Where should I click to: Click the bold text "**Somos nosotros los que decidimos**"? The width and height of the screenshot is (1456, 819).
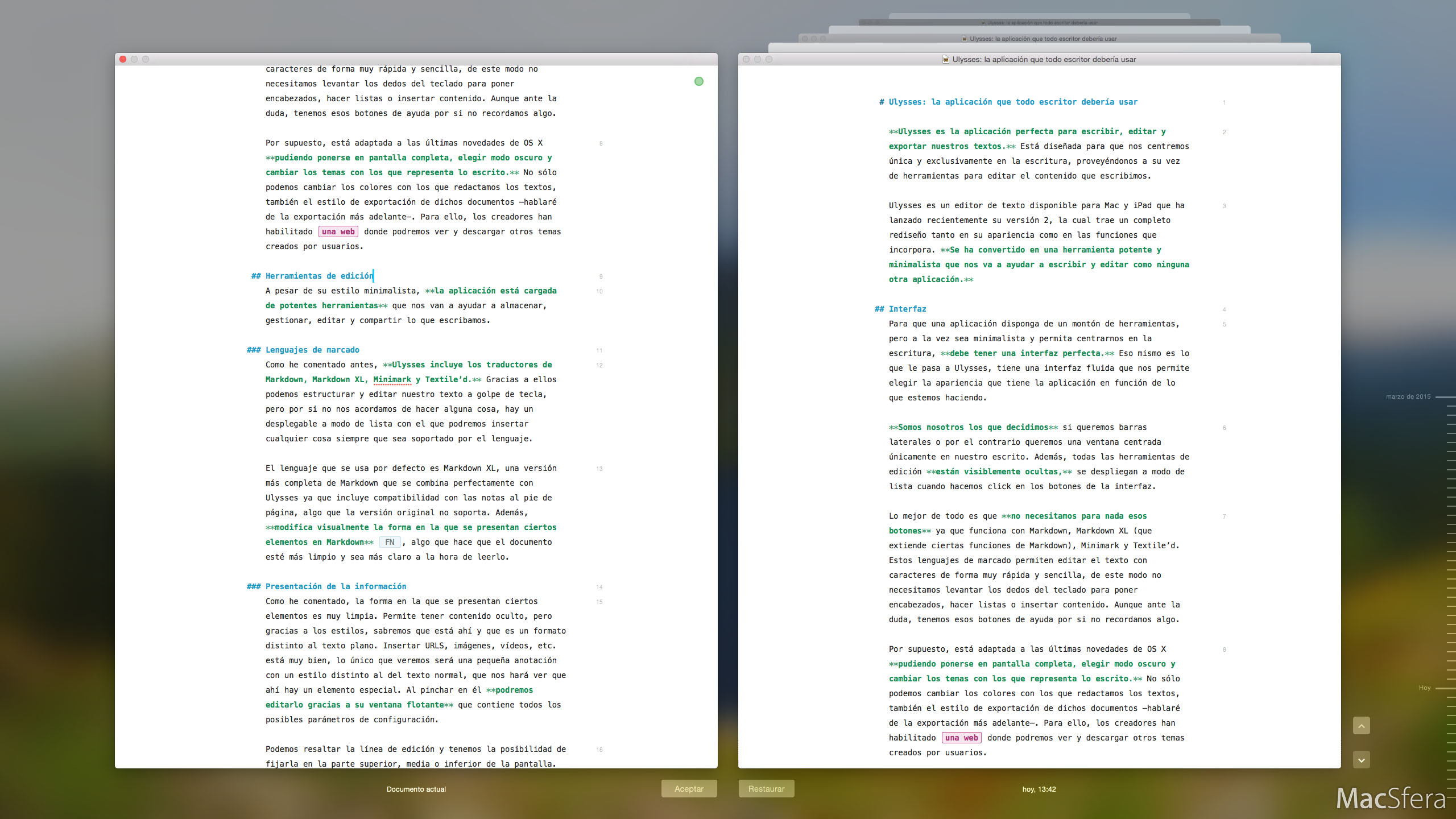[x=973, y=427]
